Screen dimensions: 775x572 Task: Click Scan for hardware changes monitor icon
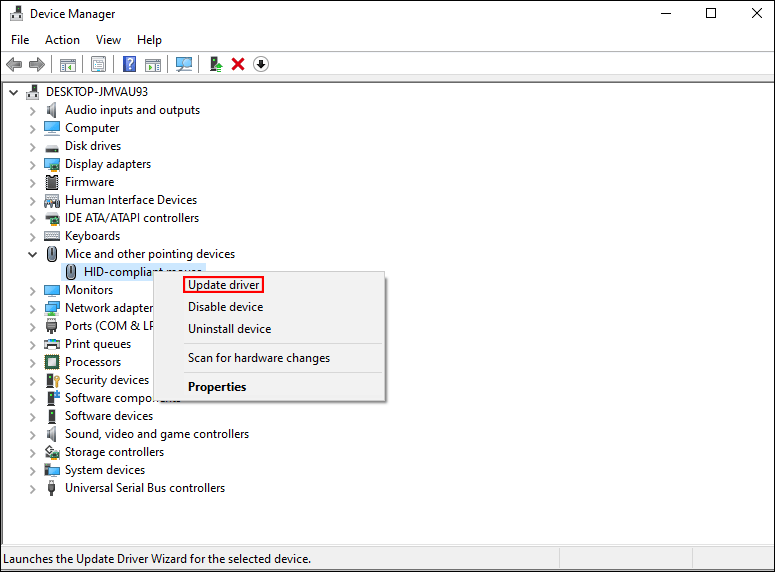[184, 64]
